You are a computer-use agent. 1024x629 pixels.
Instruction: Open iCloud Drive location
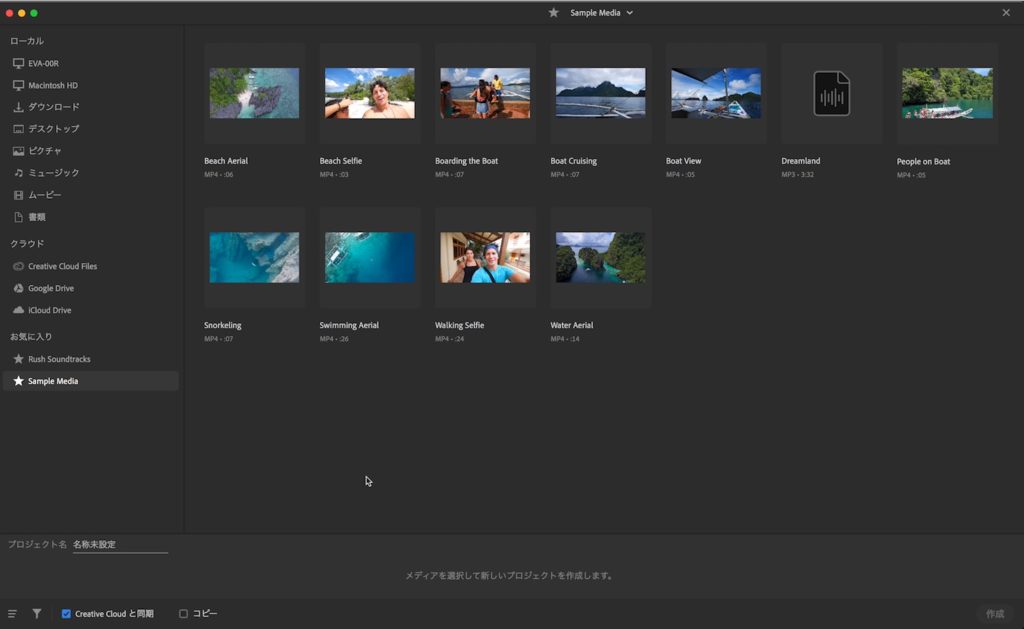49,310
